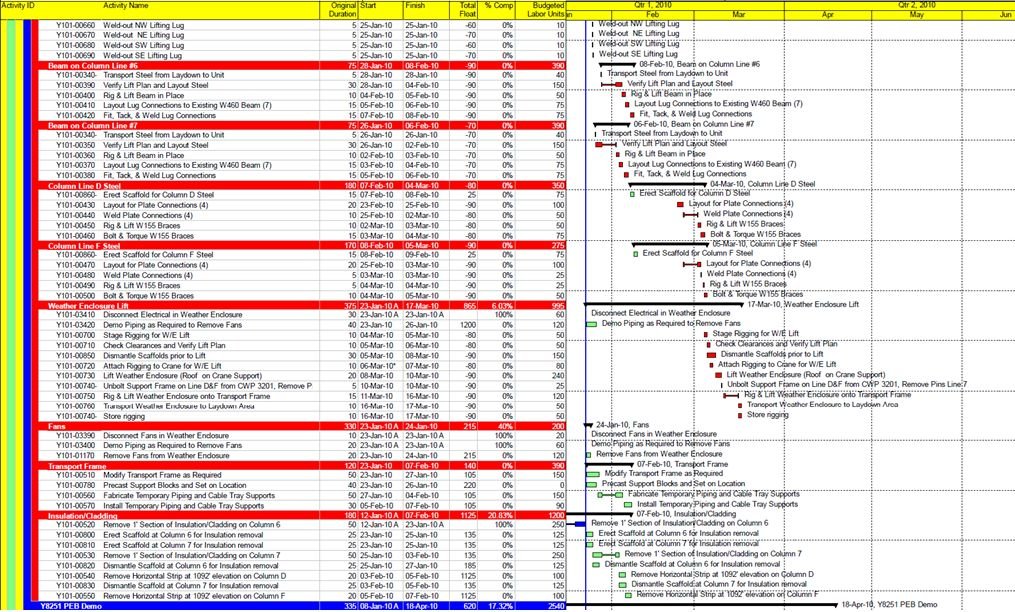The image size is (1015, 612).
Task: Select the Rig & Lift Weather Enclosure red bar
Action: tap(731, 395)
